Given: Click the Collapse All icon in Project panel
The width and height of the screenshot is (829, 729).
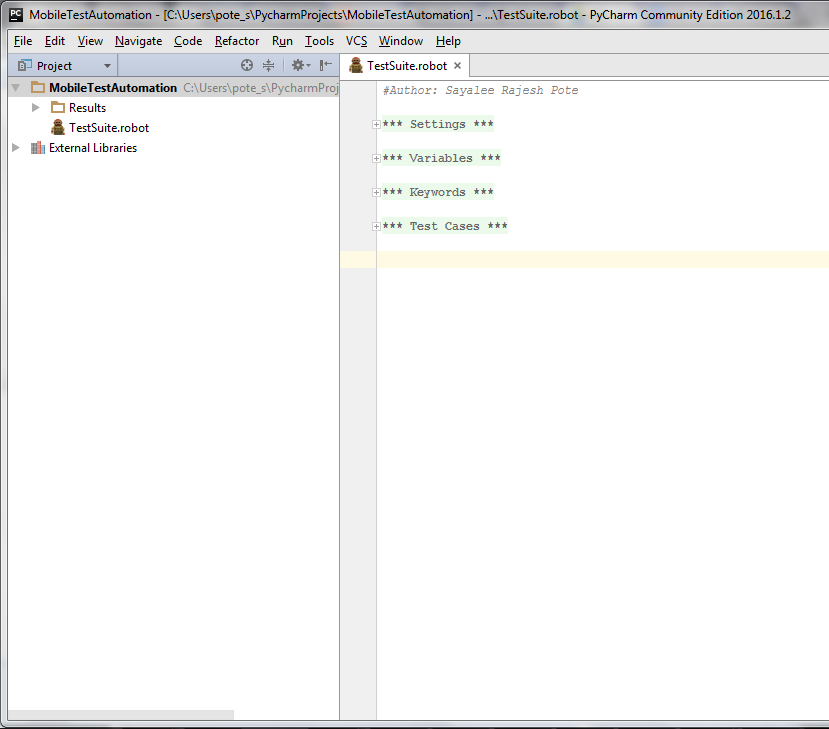Looking at the screenshot, I should [268, 65].
